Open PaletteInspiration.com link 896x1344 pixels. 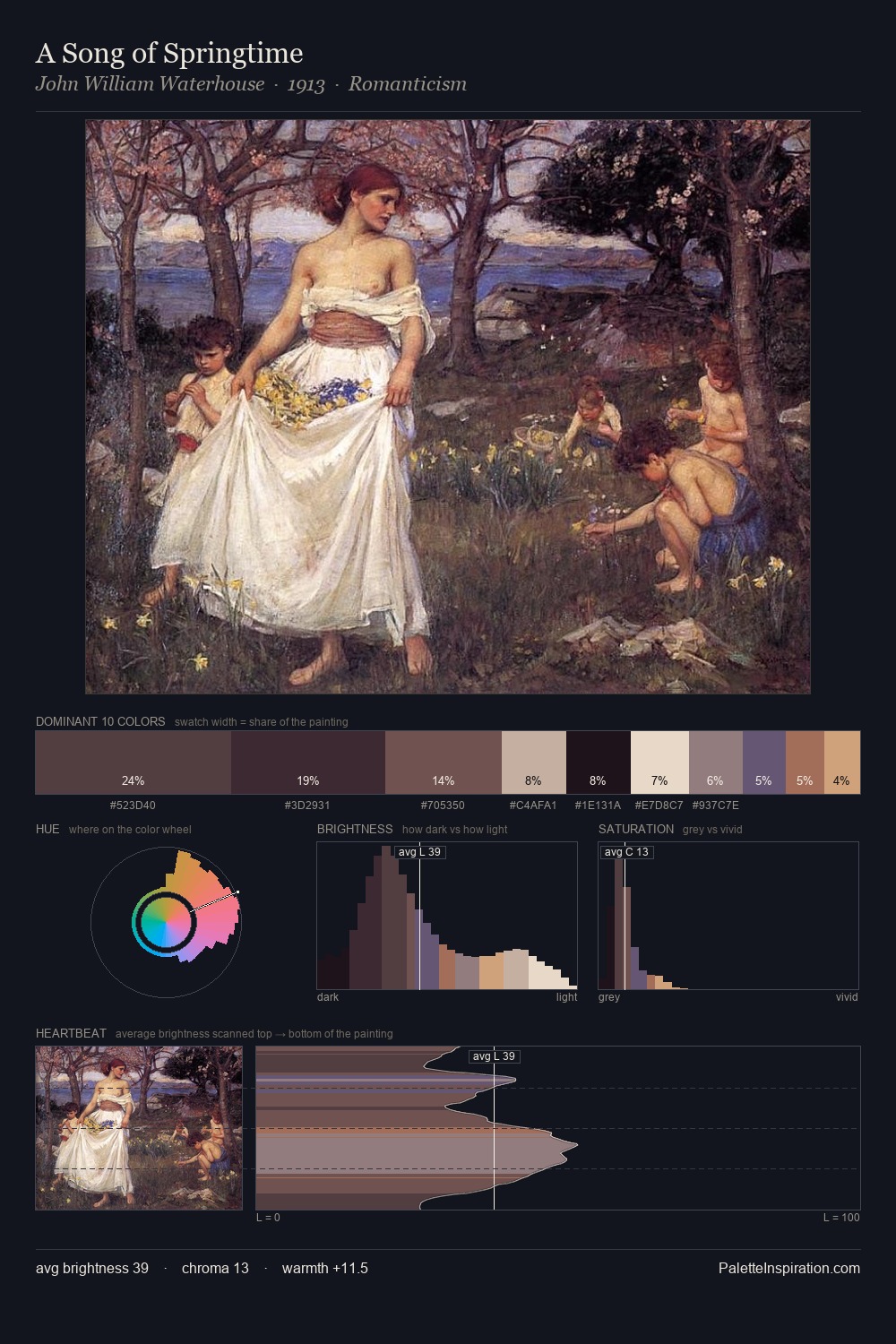coord(789,1269)
